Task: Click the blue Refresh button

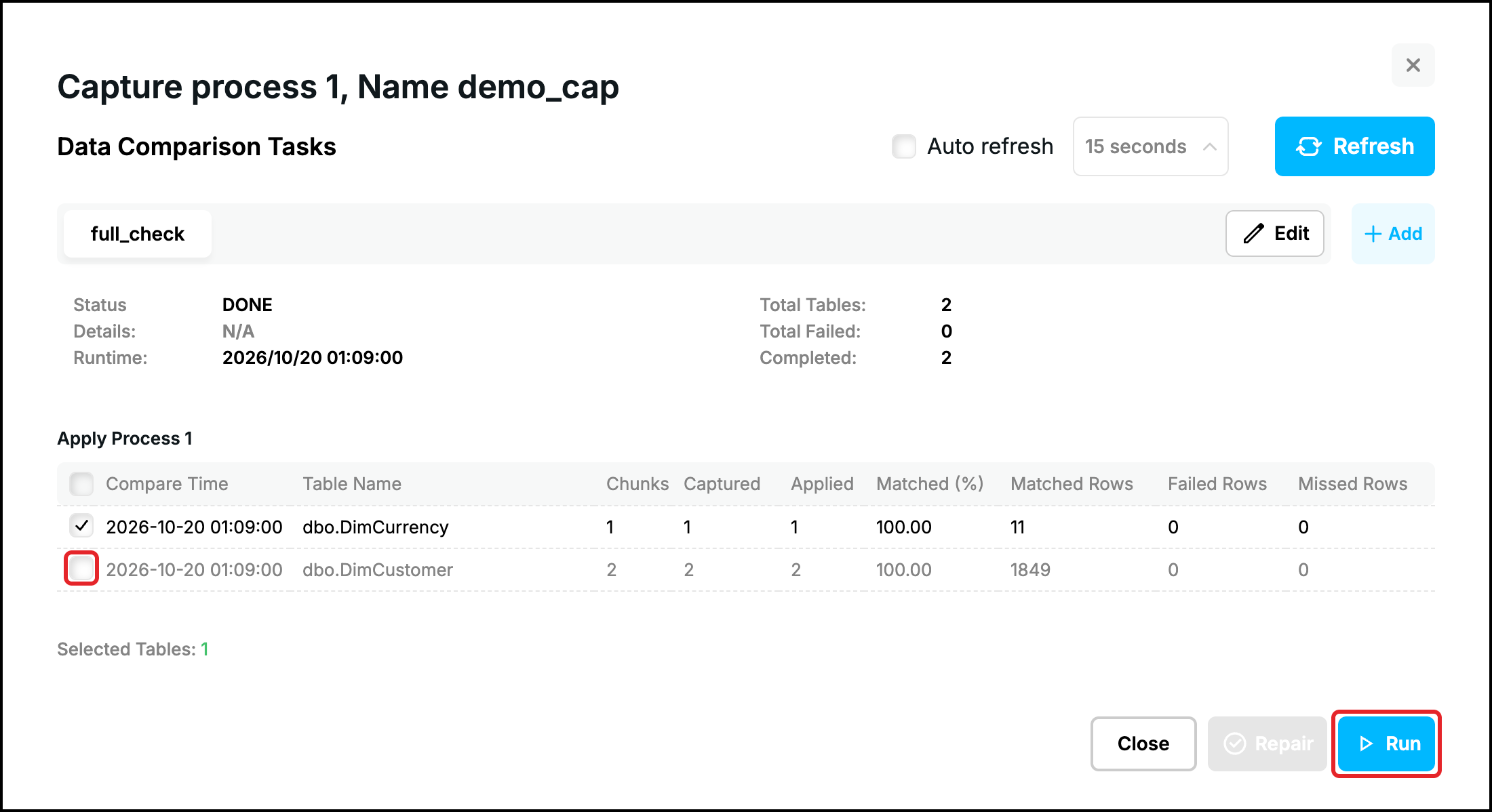Action: point(1355,147)
